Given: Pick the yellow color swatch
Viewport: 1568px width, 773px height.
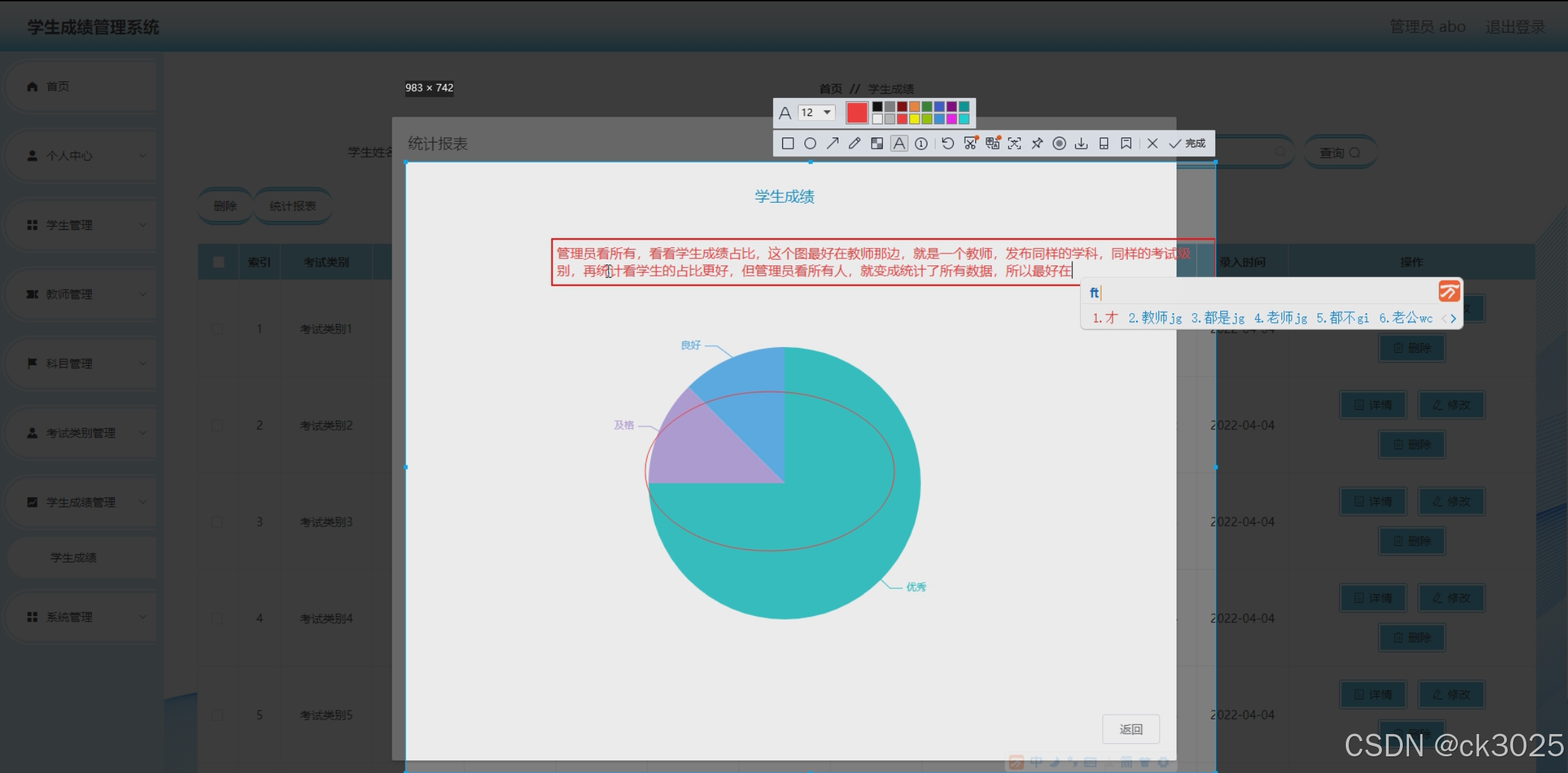Looking at the screenshot, I should [x=914, y=119].
